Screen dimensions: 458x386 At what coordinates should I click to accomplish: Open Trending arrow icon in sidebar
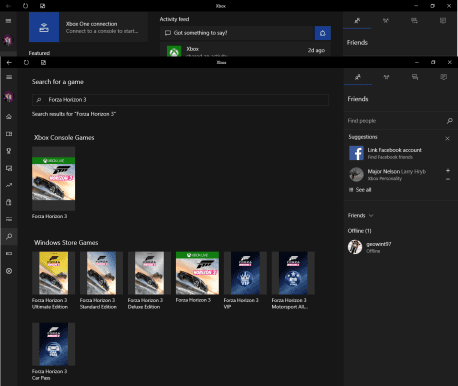click(9, 185)
